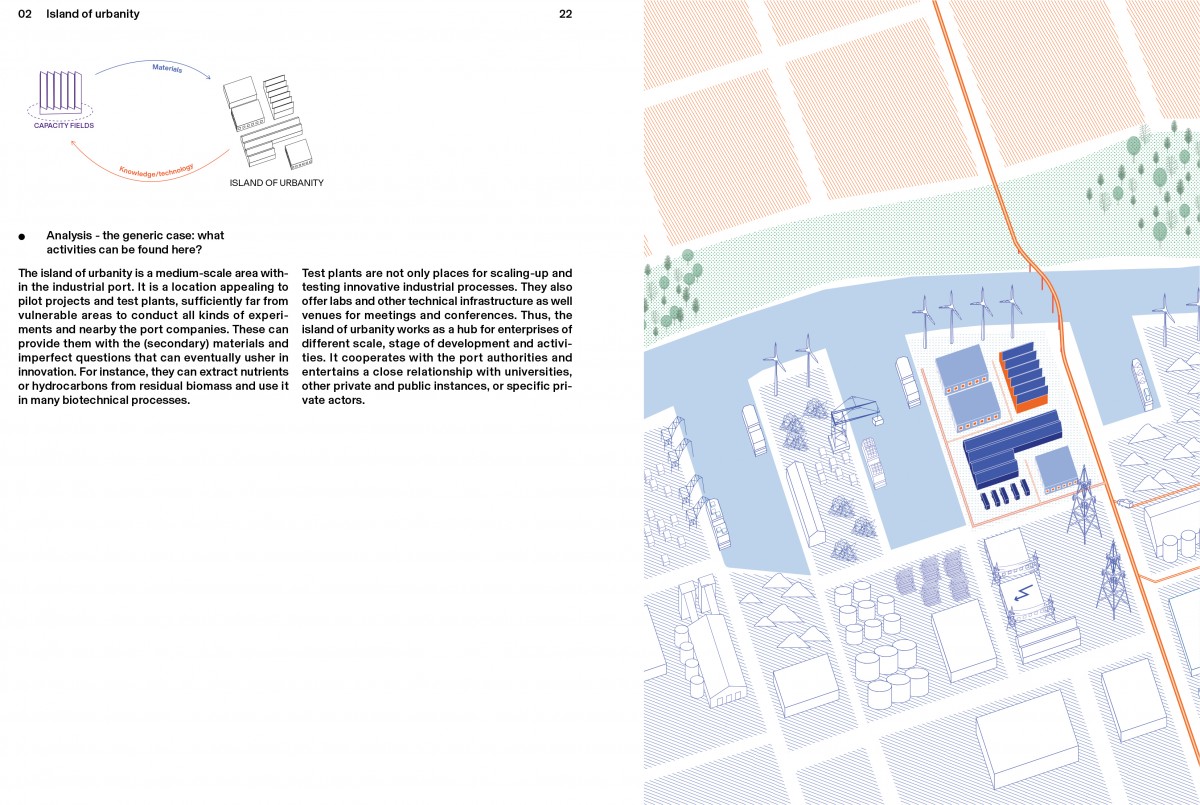Click the 'Island of urbanity' page header title
The width and height of the screenshot is (1200, 805).
[x=93, y=14]
